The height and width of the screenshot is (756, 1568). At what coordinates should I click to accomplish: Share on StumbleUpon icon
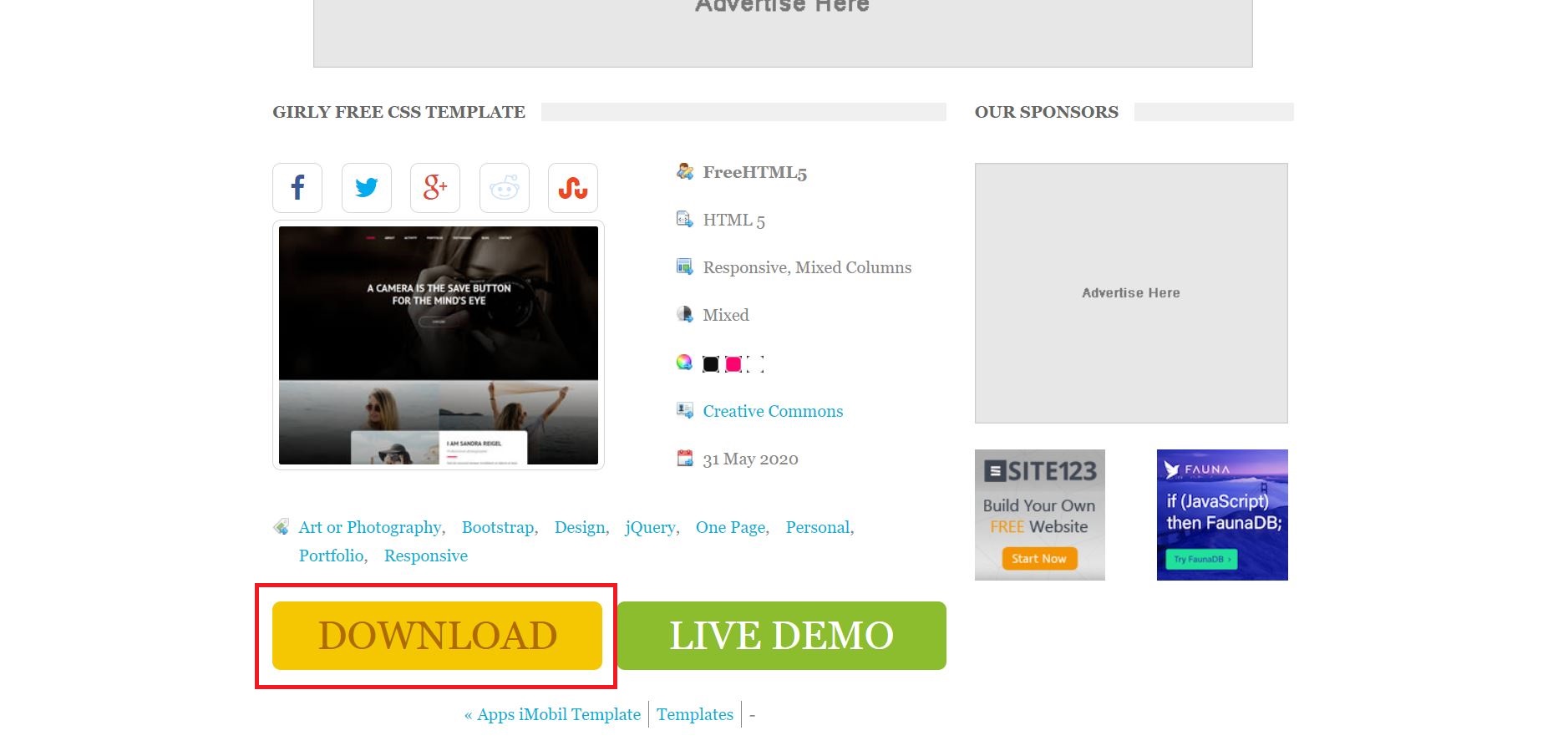point(573,188)
